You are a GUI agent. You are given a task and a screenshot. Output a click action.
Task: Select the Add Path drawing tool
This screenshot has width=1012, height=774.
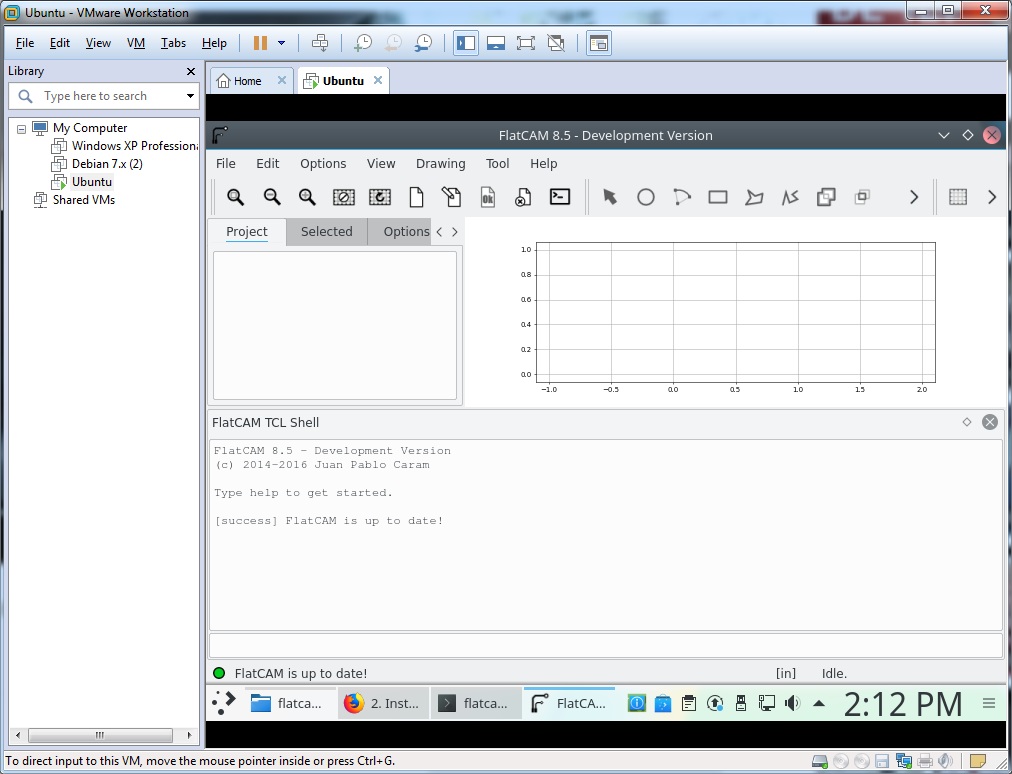point(790,197)
